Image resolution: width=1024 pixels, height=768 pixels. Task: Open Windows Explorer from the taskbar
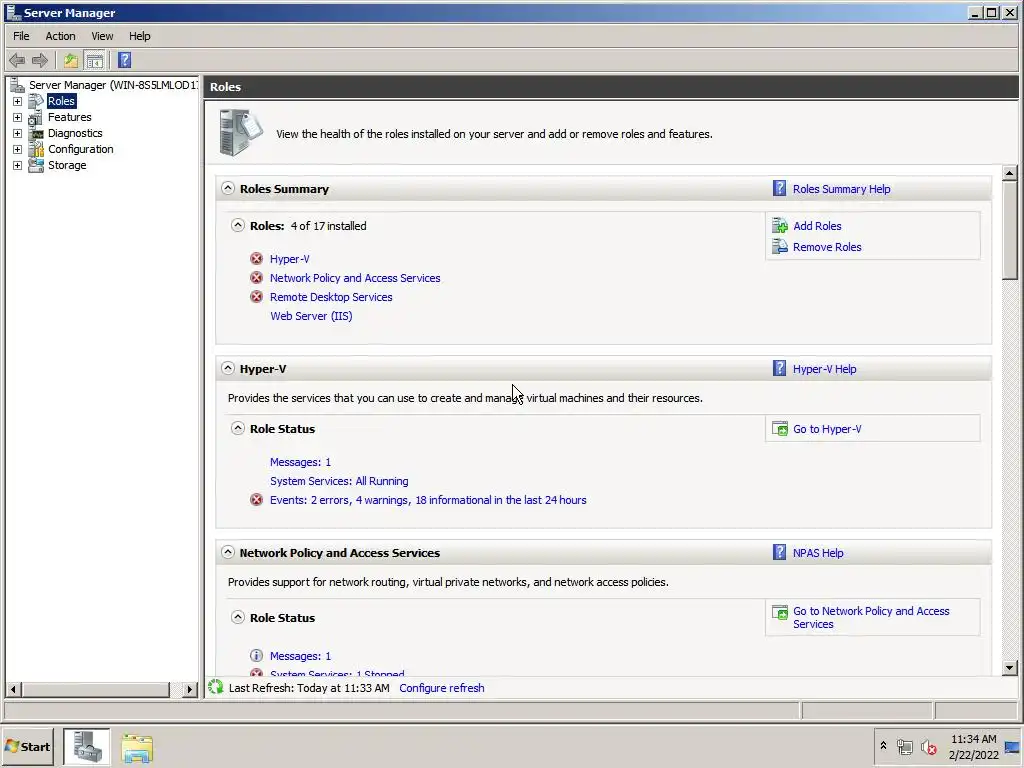coord(136,747)
